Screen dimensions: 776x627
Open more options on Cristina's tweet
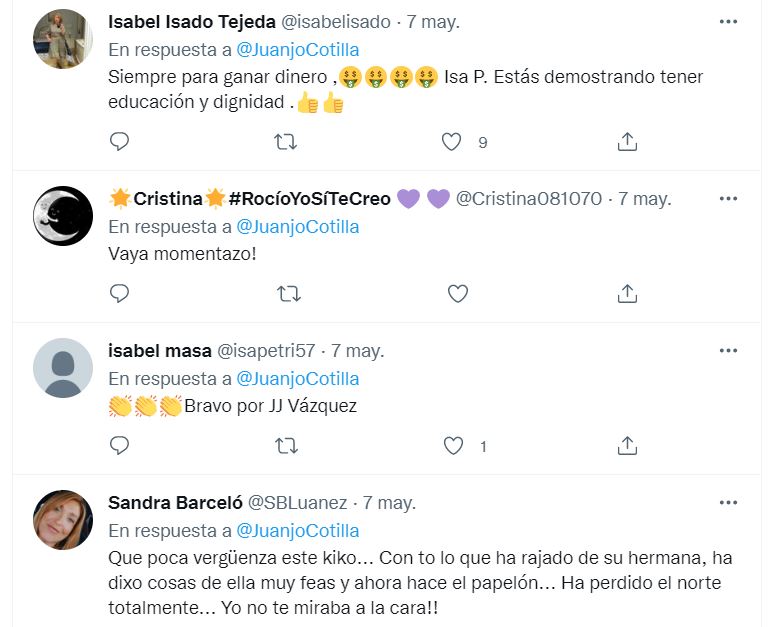pyautogui.click(x=728, y=198)
